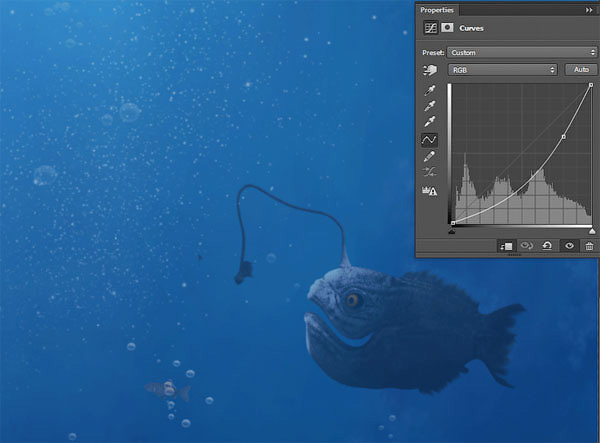This screenshot has height=443, width=600.
Task: Click the black input level slider triangle
Action: pyautogui.click(x=452, y=231)
